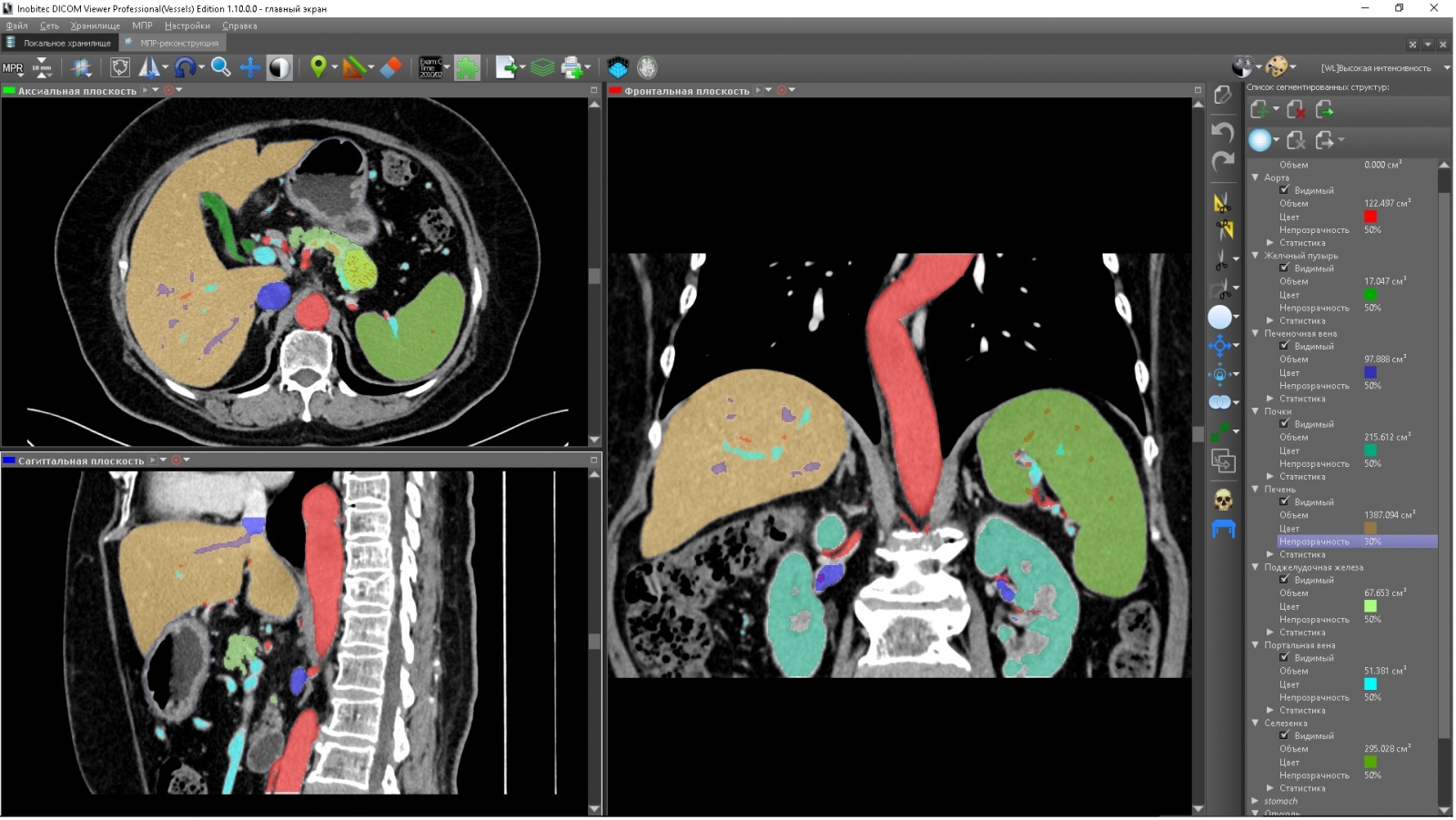Click the color palette icon
Viewport: 1456px width, 820px height.
[x=1276, y=66]
